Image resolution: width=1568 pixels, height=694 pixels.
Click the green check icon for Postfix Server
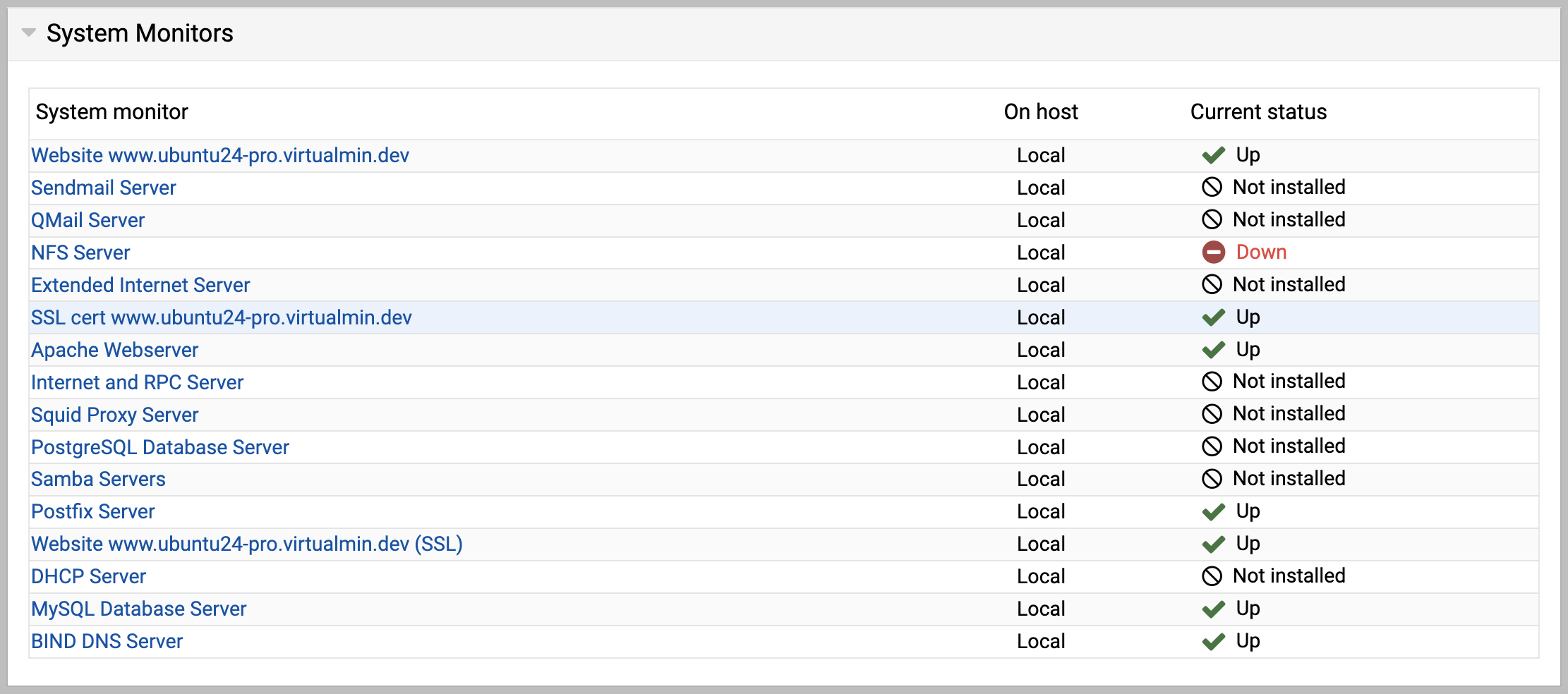click(1214, 511)
